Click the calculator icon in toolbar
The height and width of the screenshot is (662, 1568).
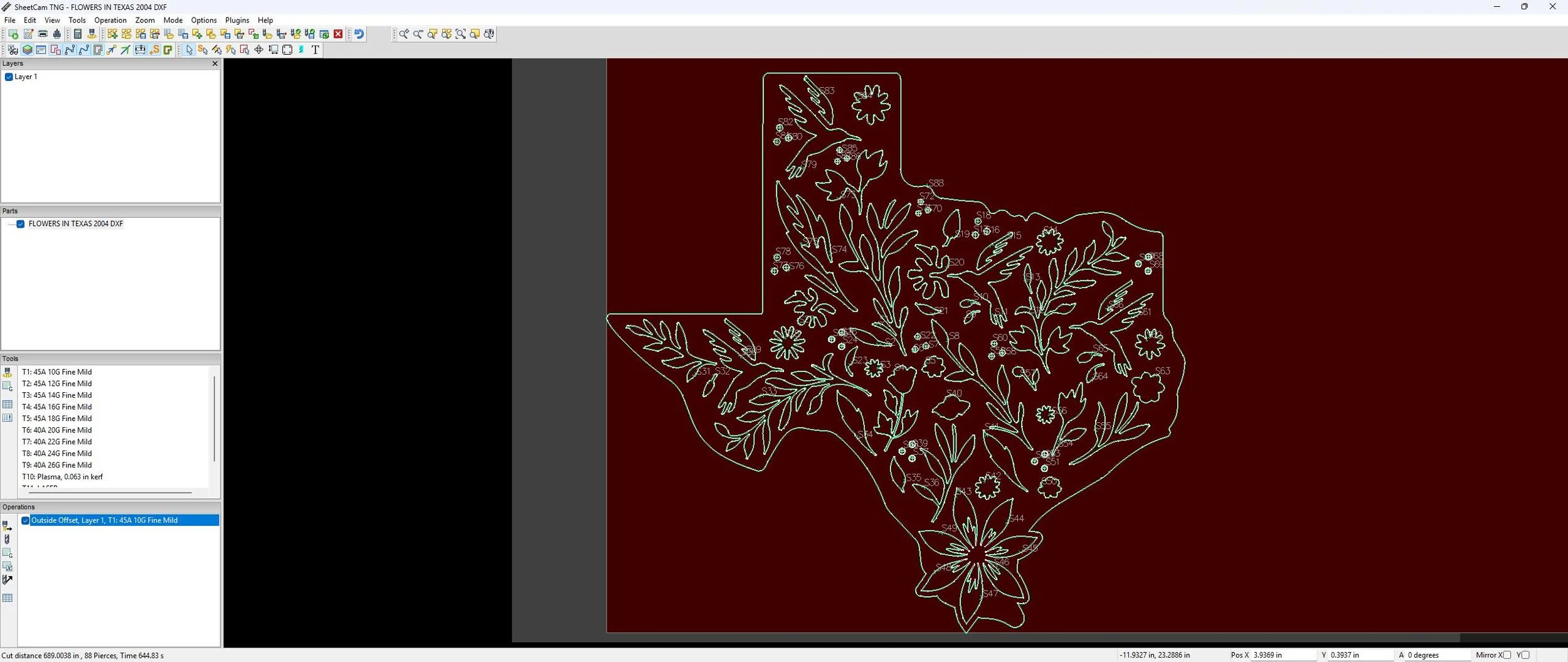tap(78, 34)
